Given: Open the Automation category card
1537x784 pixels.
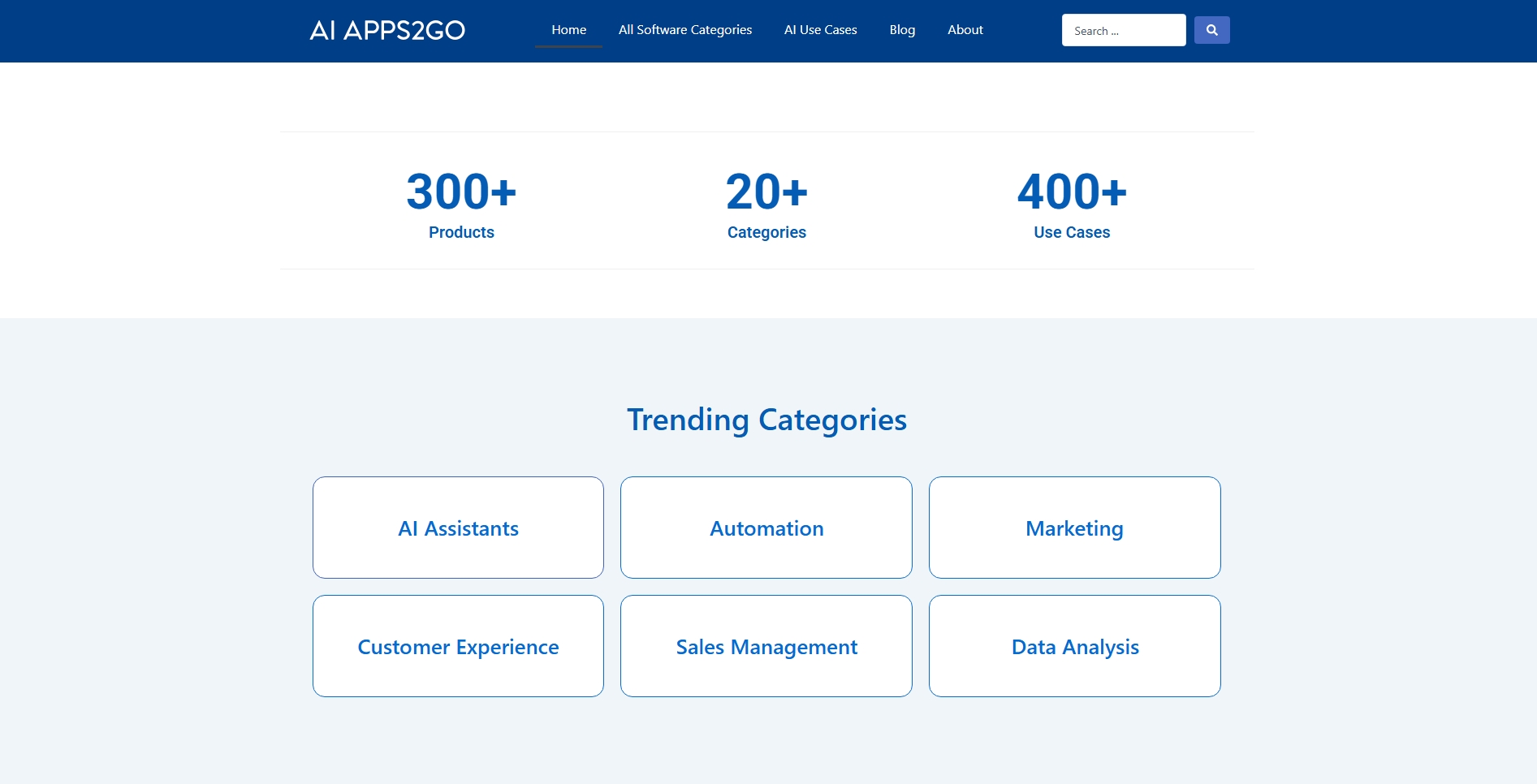Looking at the screenshot, I should [x=766, y=528].
